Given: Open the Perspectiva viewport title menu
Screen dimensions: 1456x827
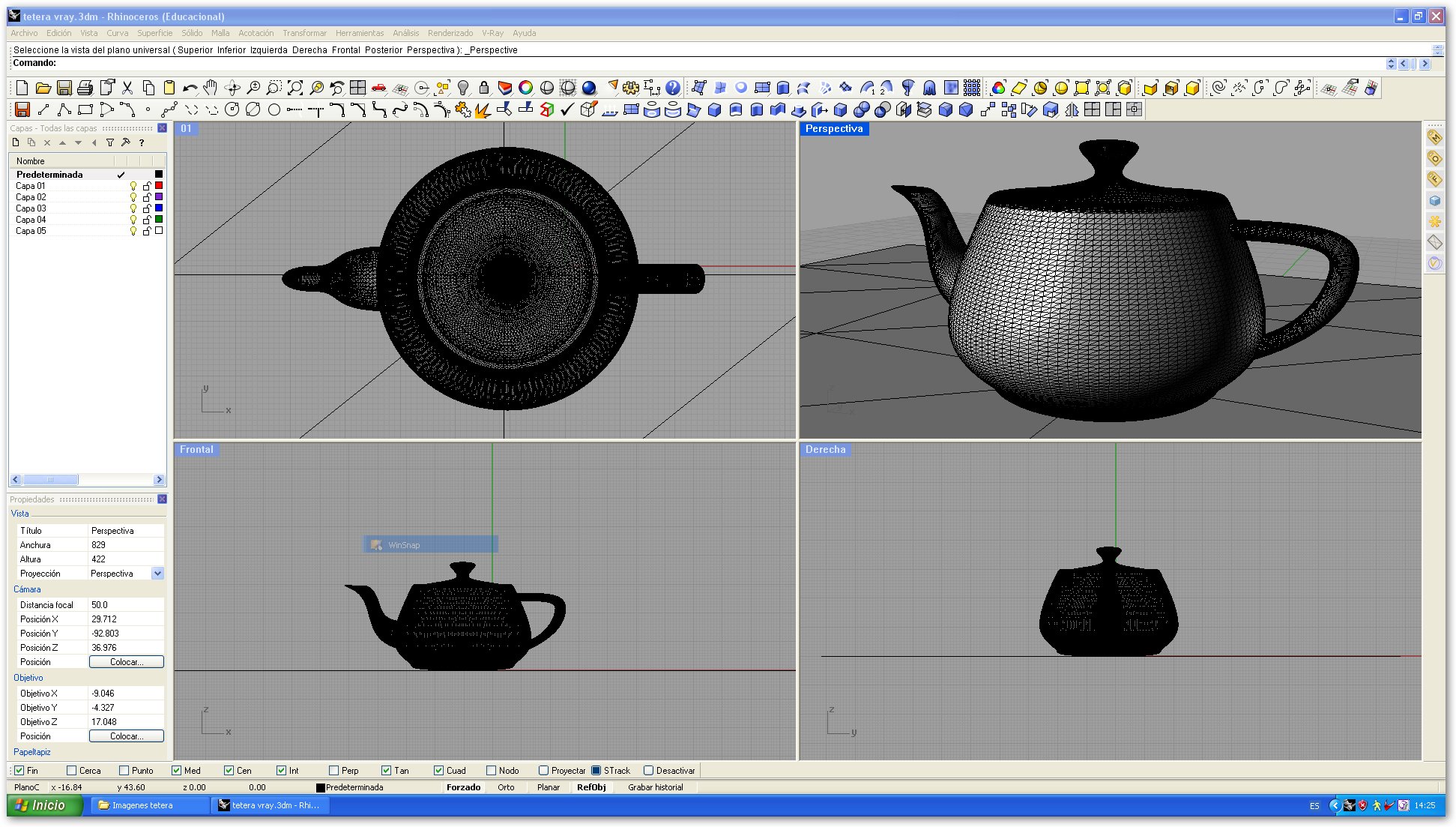Looking at the screenshot, I should pyautogui.click(x=833, y=129).
